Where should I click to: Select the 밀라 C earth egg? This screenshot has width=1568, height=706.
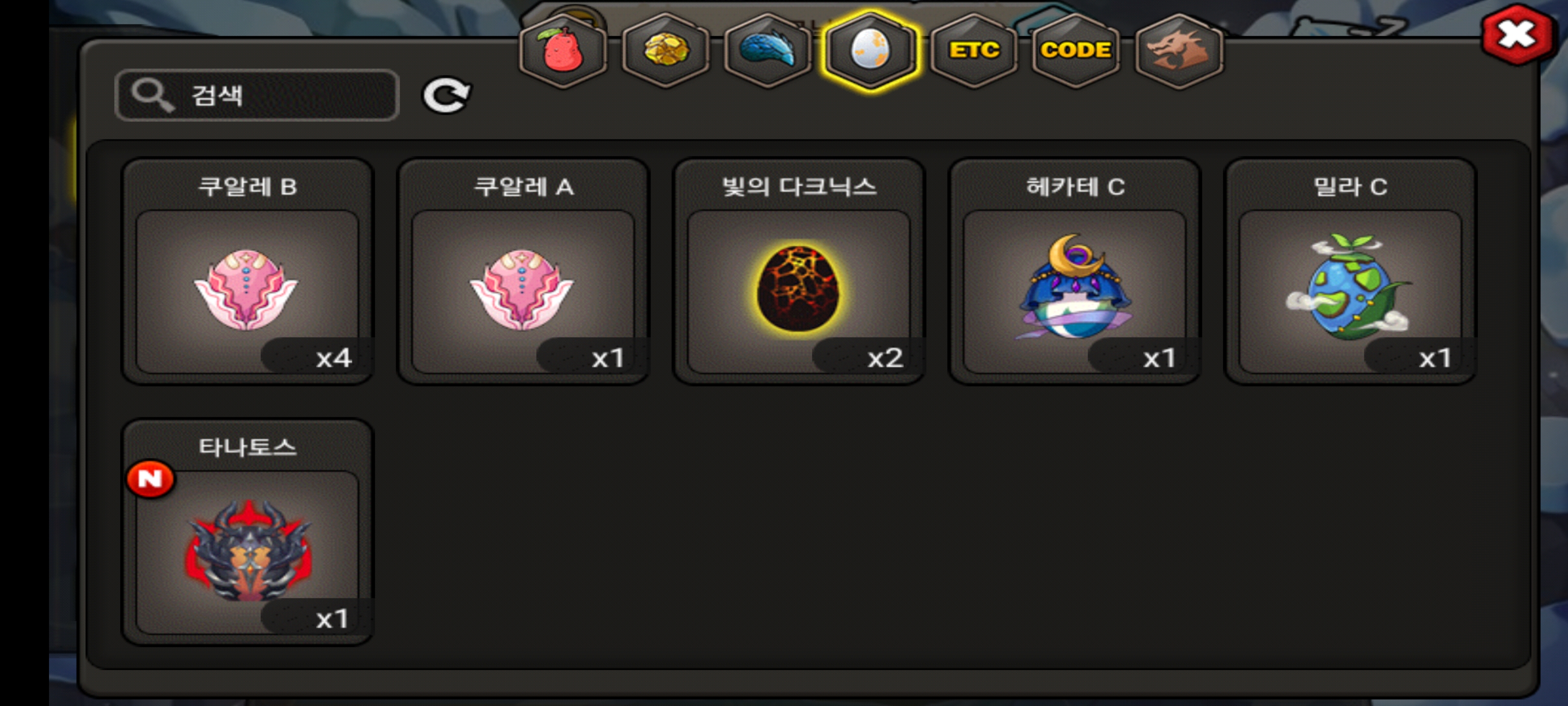[x=1350, y=272]
